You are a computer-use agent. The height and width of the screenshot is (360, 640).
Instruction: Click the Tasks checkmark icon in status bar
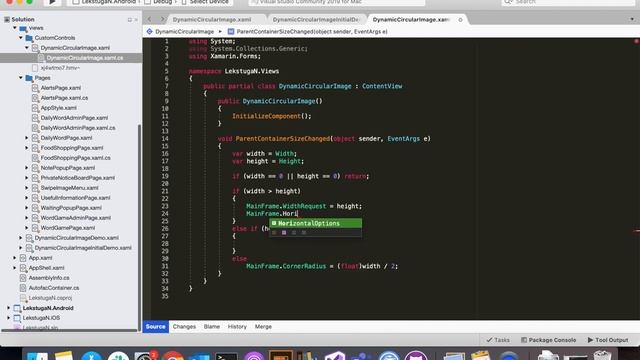489,340
